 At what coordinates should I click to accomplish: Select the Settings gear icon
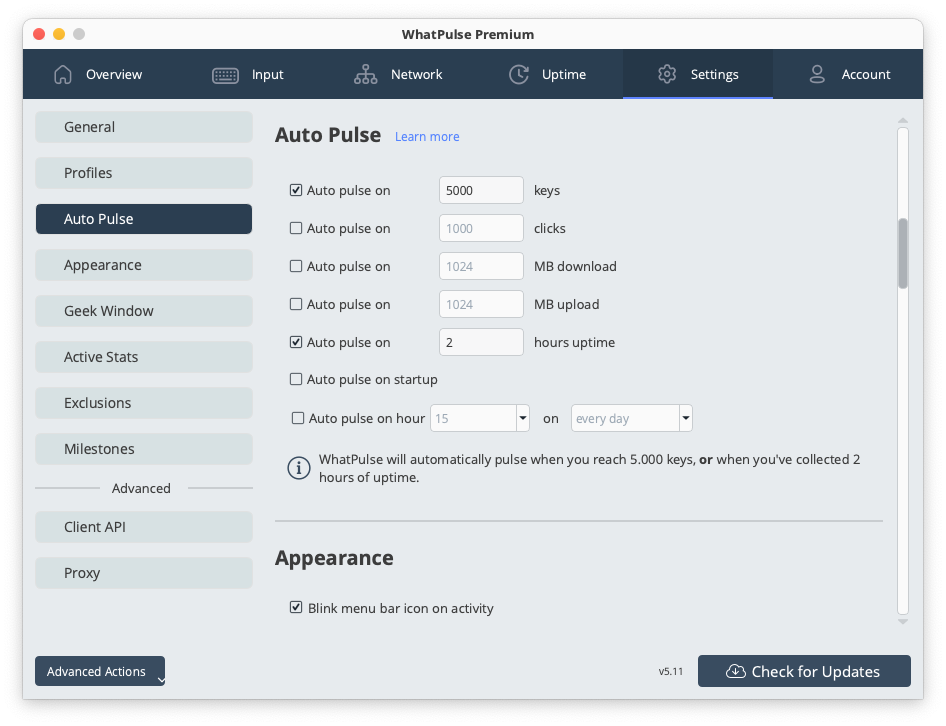click(667, 74)
